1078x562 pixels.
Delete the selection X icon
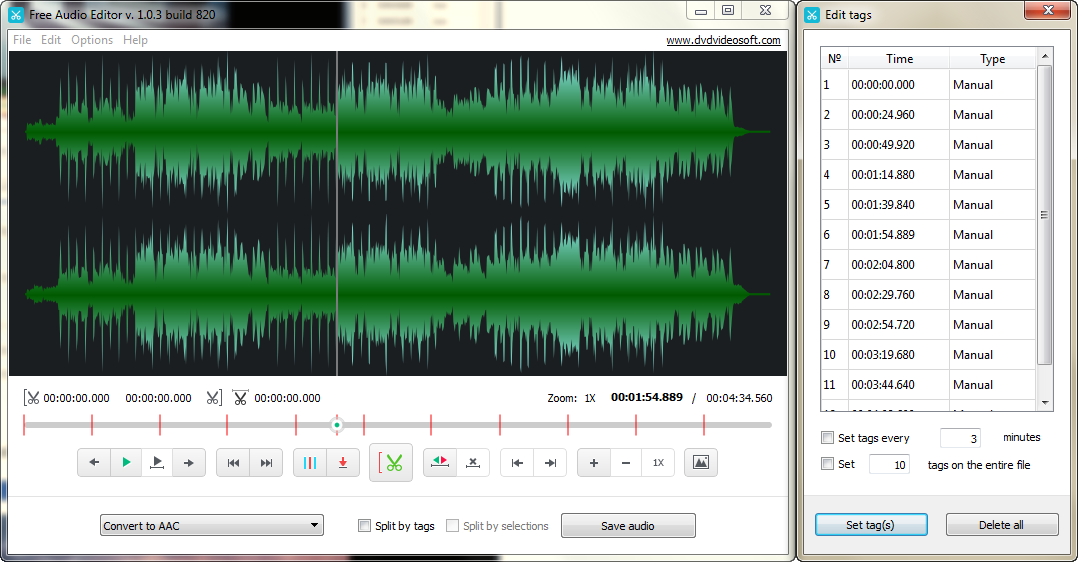473,463
